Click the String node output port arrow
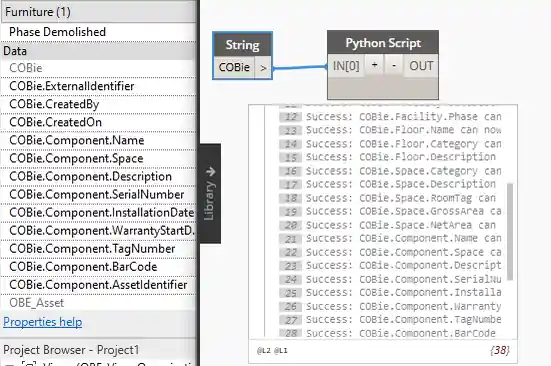The image size is (551, 366). pyautogui.click(x=263, y=67)
